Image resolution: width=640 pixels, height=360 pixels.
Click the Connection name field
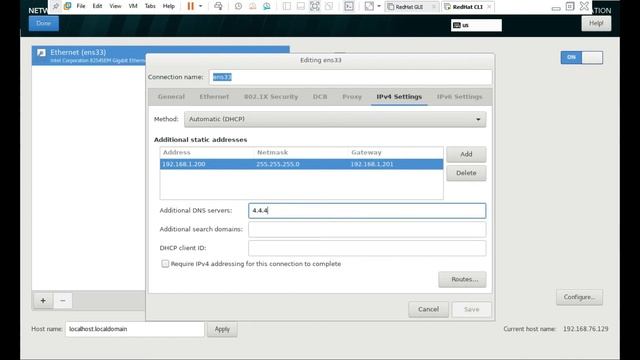351,77
